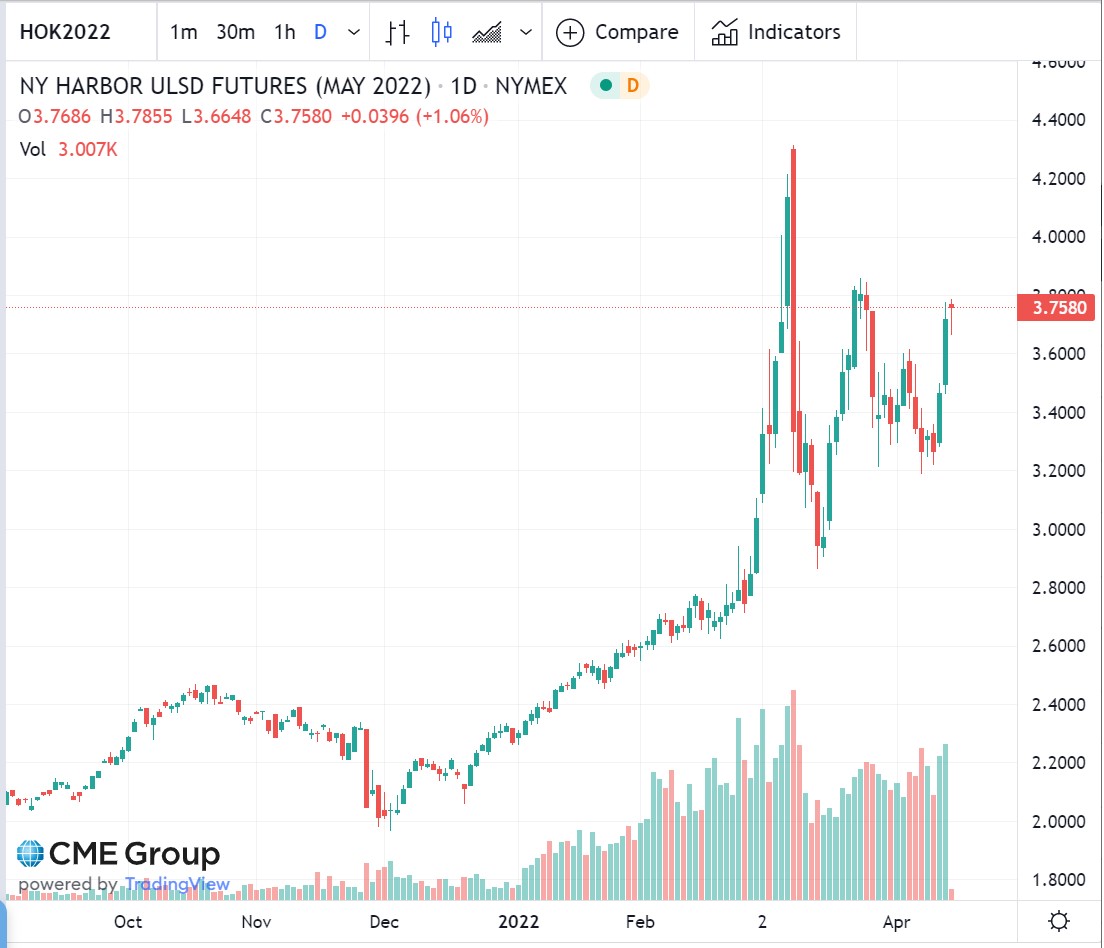Select the 1h interval
Screen dimensions: 1104x948
284,32
